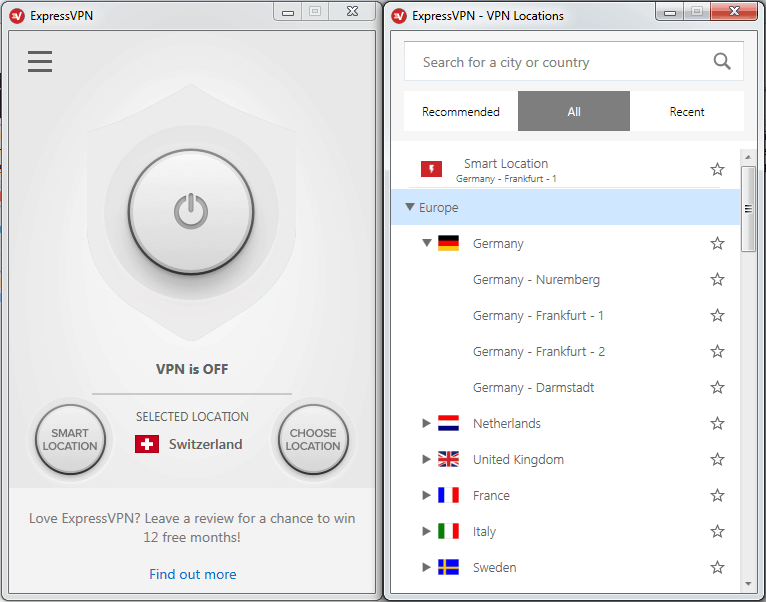Click the United Kingdom flag icon
Screen dimensions: 766x602
[x=448, y=459]
